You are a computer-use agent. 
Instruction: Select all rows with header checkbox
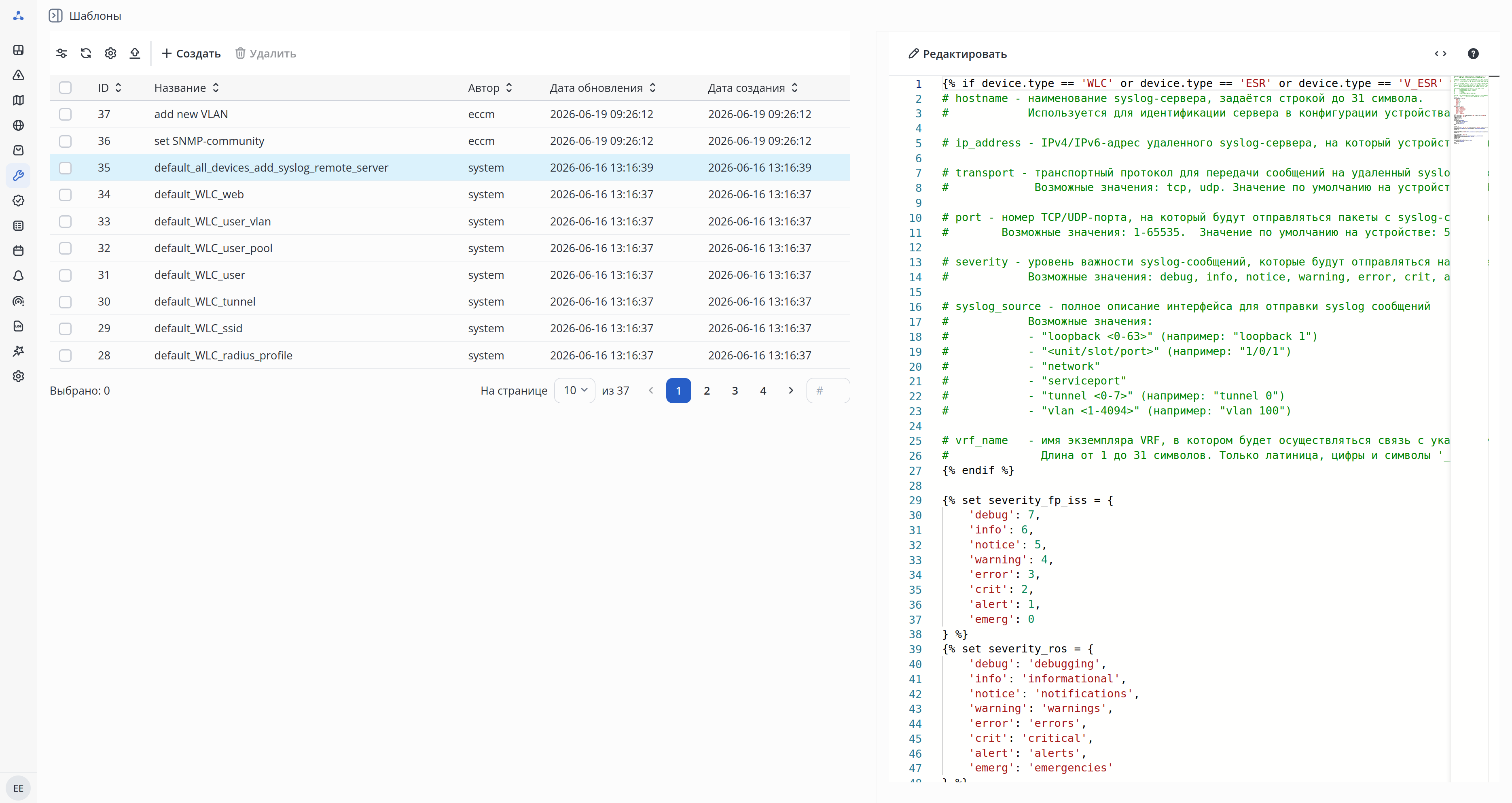coord(65,87)
